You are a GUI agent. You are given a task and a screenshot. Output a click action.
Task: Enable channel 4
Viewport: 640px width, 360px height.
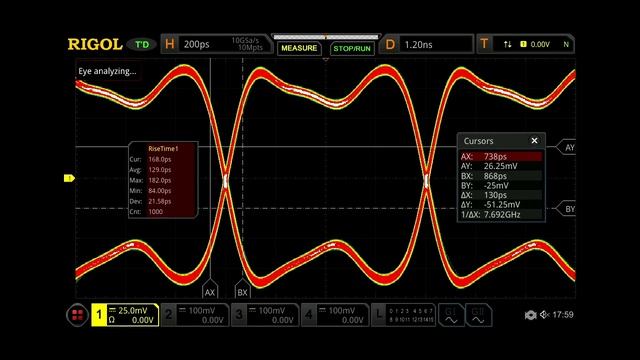[335, 315]
